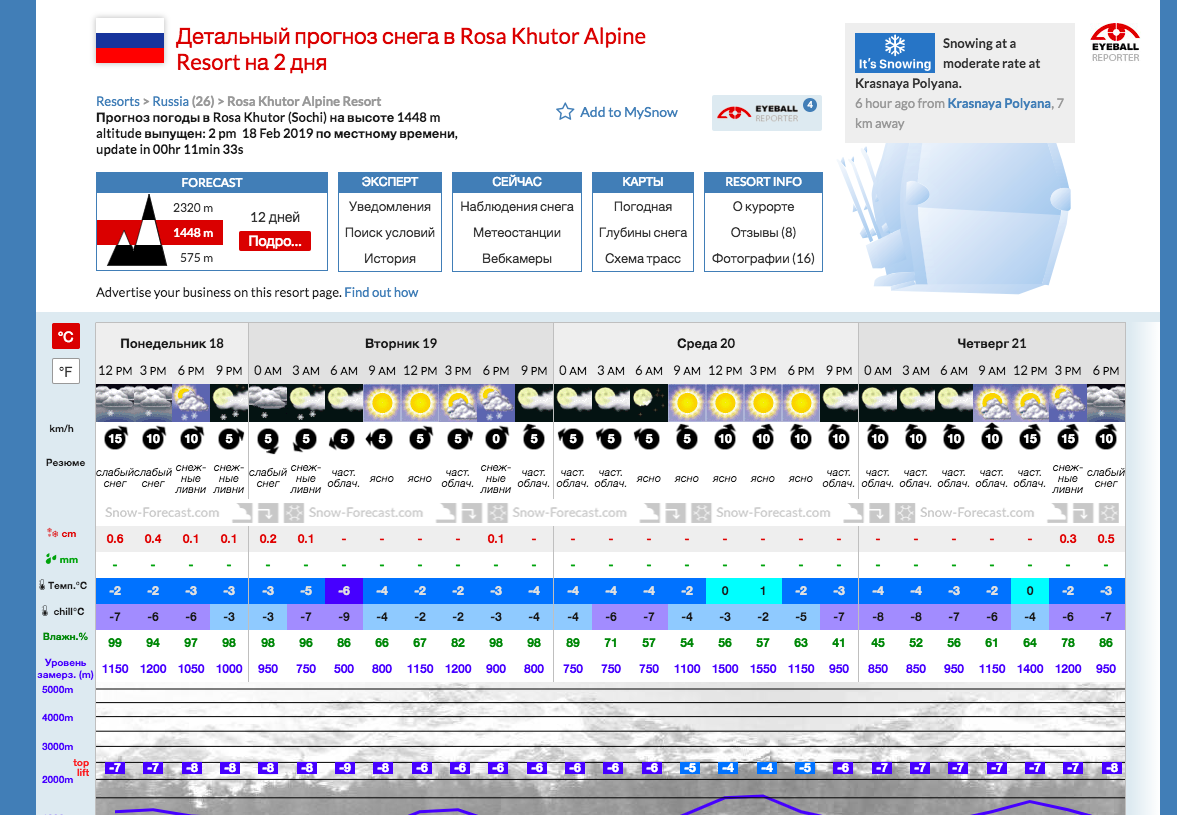Screen dimensions: 1177x815
Task: Open Погодная maps item
Action: [643, 206]
